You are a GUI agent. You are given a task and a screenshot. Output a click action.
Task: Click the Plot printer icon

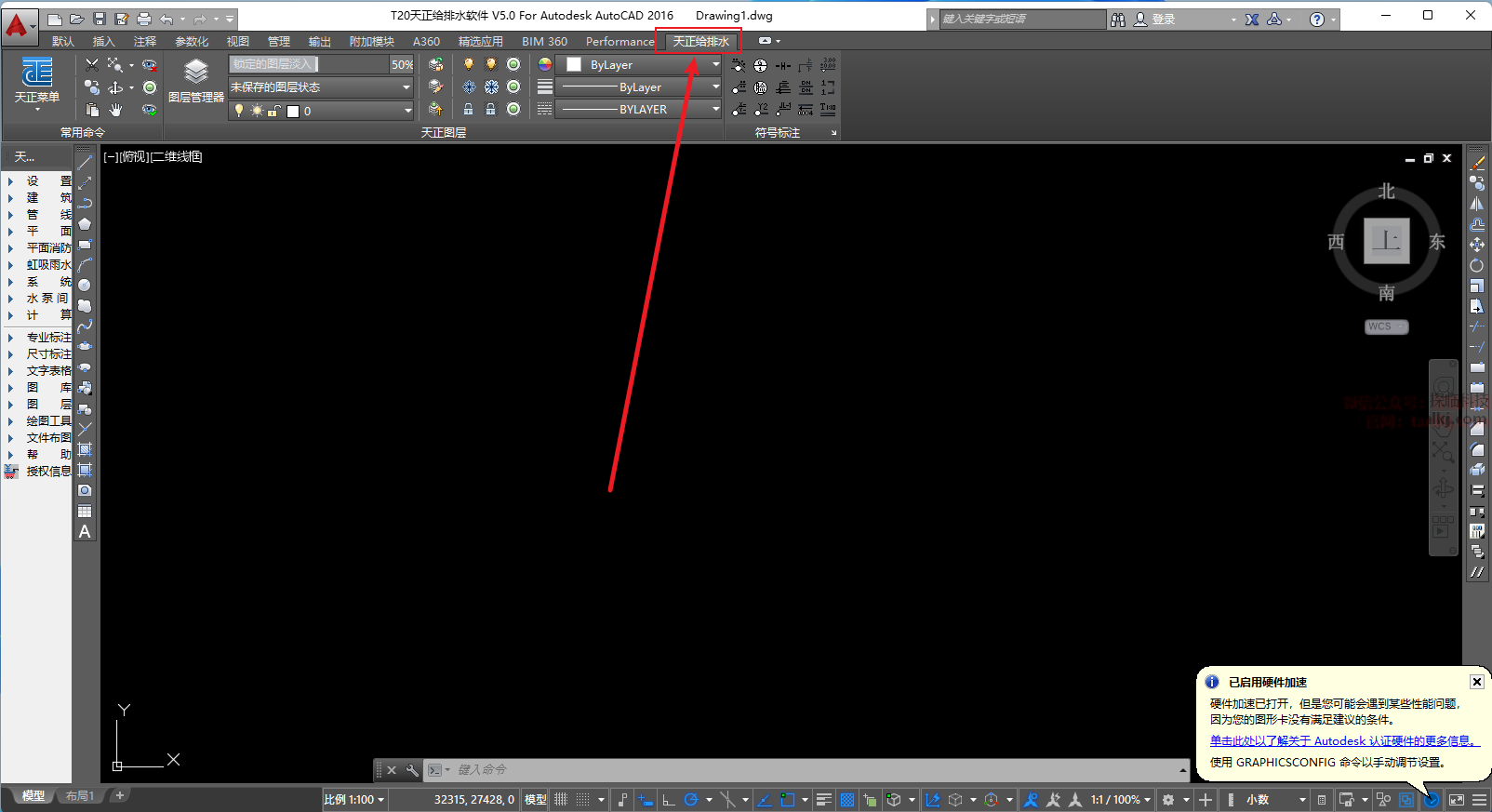point(144,19)
